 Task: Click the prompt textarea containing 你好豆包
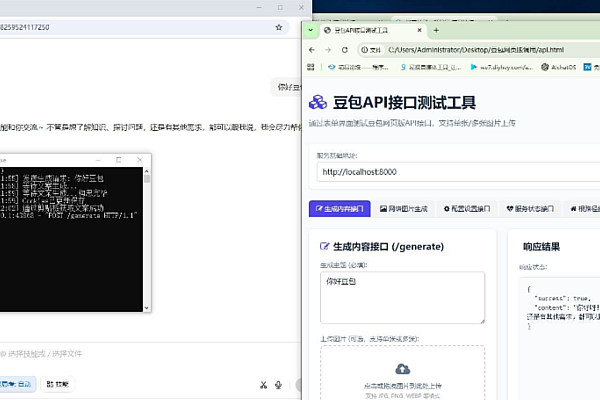pyautogui.click(x=403, y=297)
